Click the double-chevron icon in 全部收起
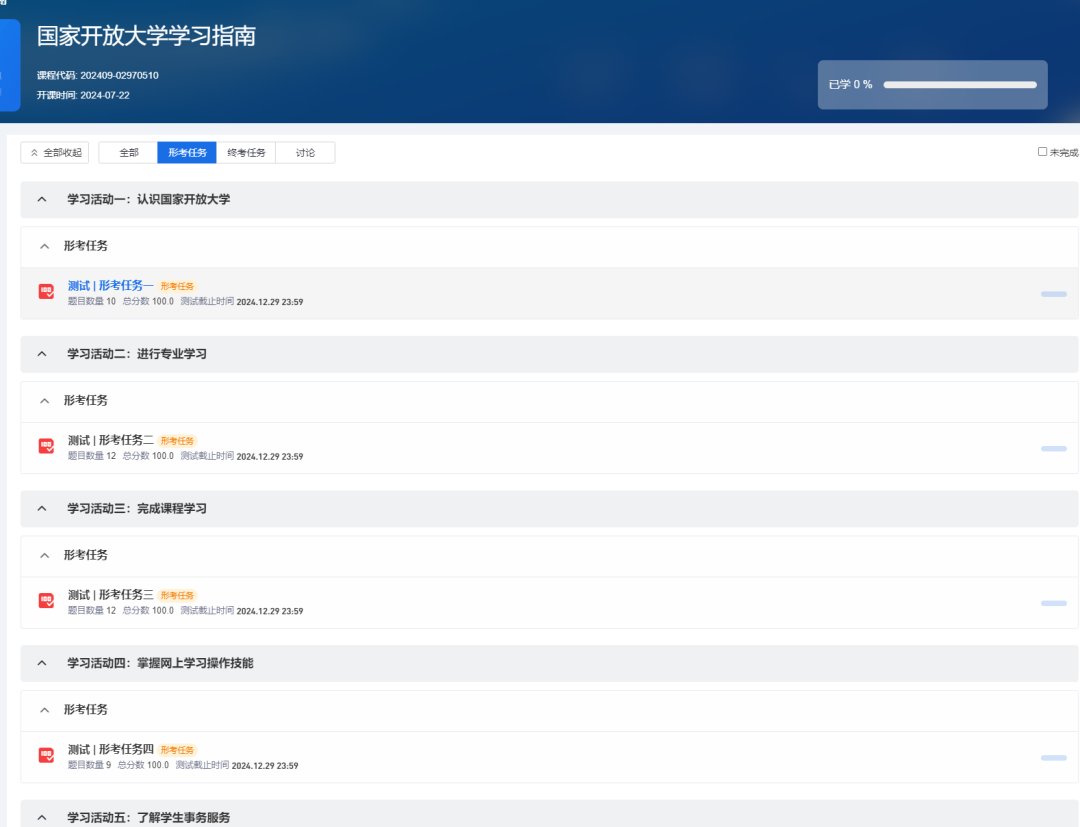 33,152
